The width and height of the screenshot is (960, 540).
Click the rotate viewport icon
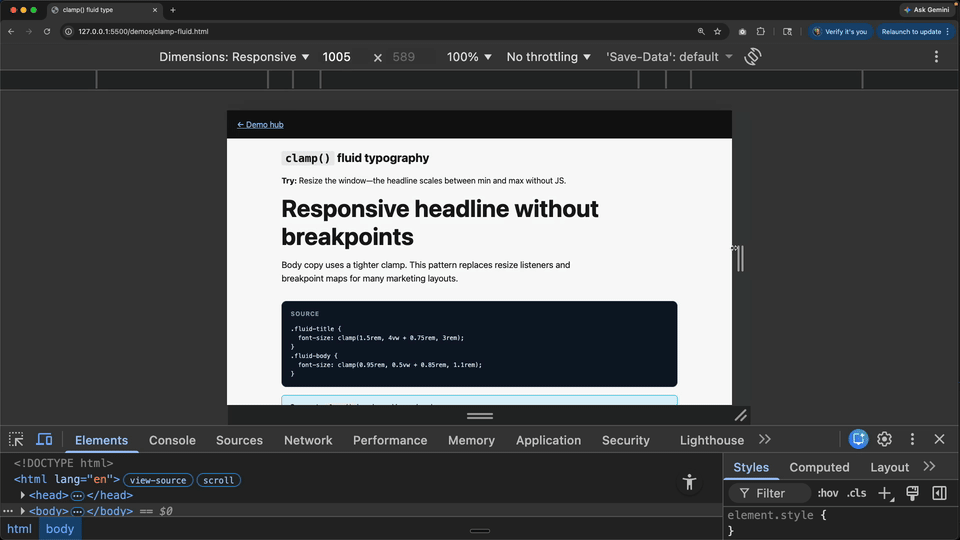pos(752,56)
